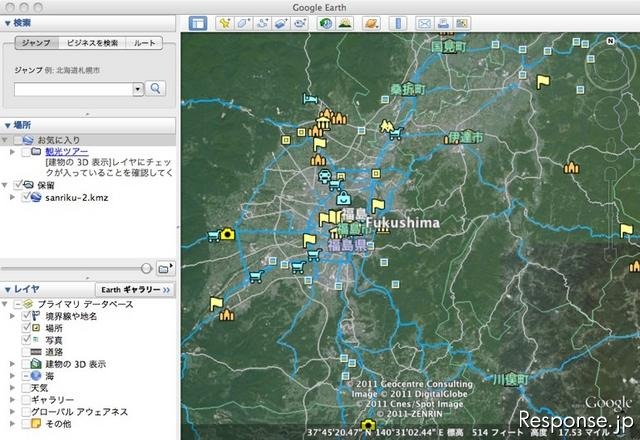Click the shopping bag icon on the map
The height and width of the screenshot is (440, 640).
(344, 198)
